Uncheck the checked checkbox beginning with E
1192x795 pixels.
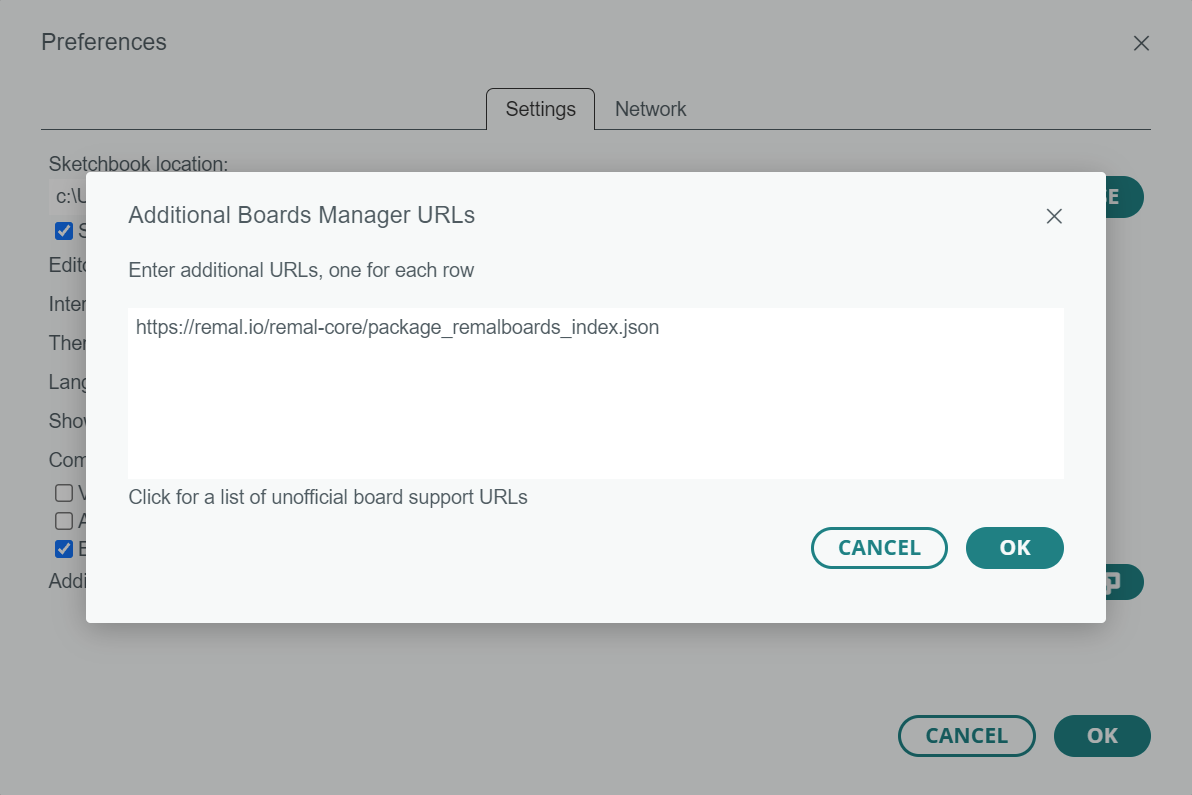pyautogui.click(x=64, y=548)
